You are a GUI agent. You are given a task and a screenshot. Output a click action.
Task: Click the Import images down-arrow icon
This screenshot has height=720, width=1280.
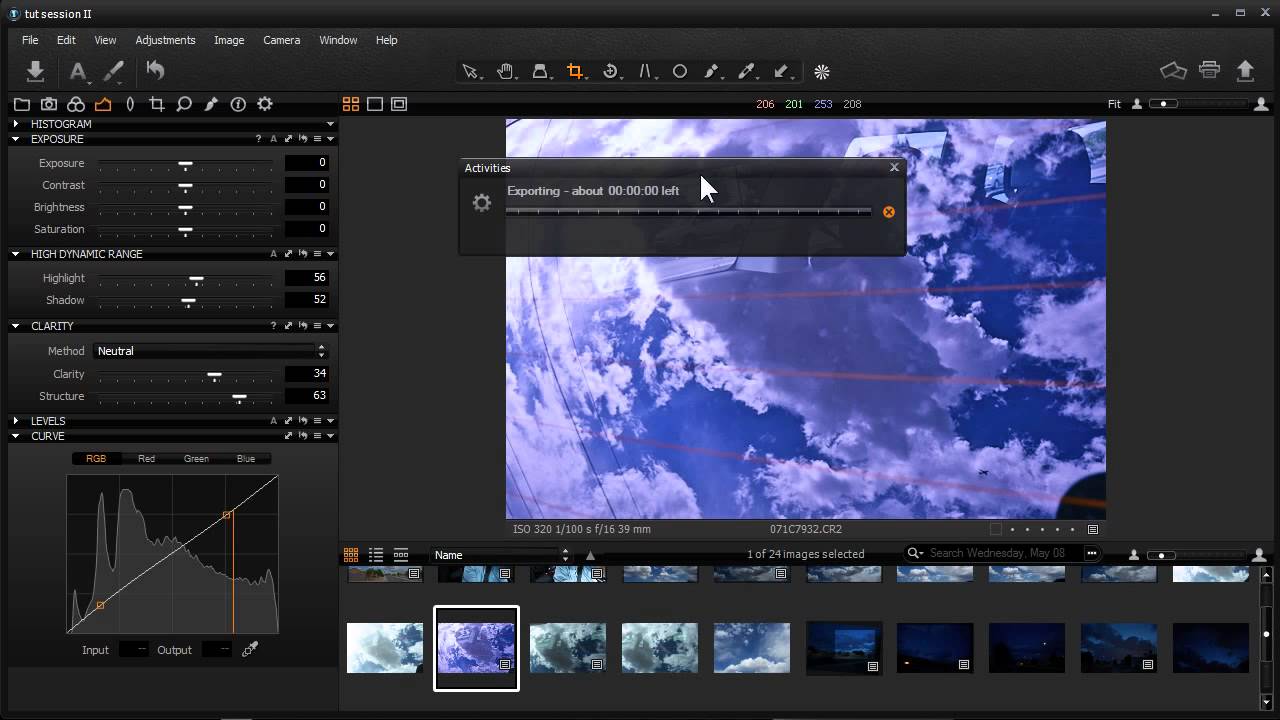tap(35, 71)
